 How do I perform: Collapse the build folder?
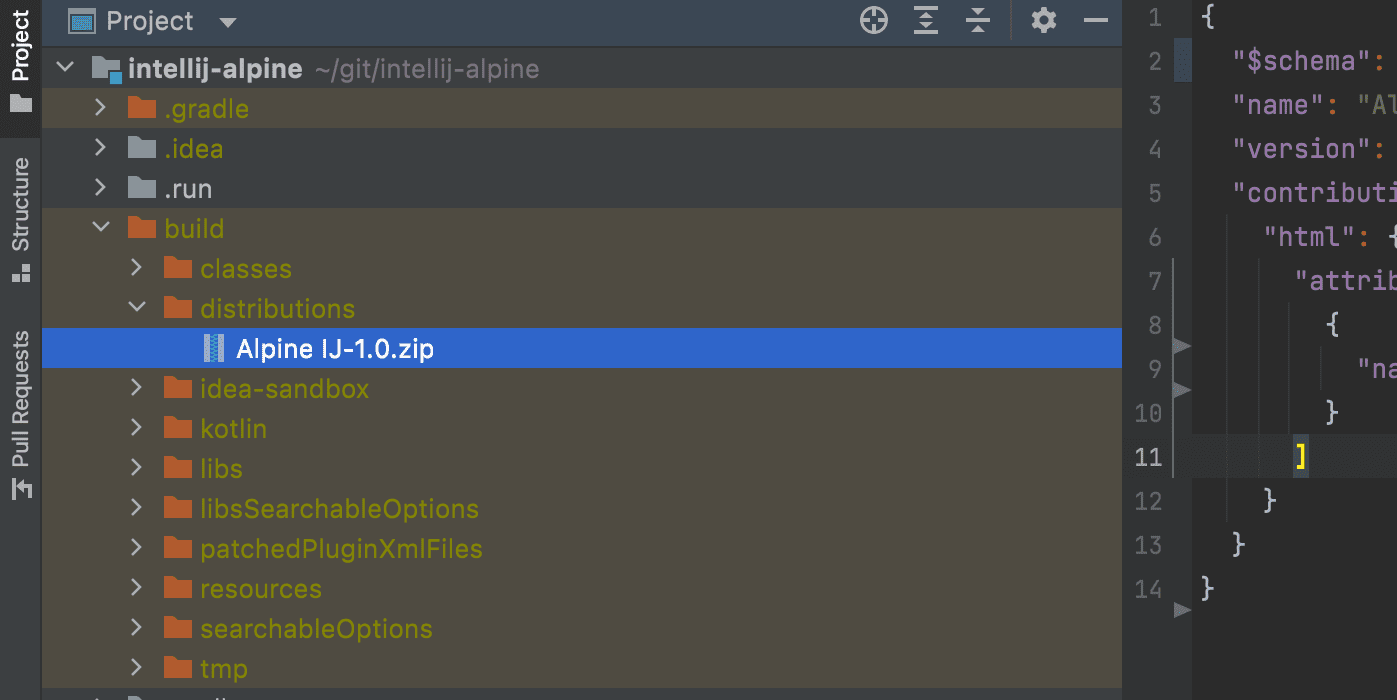tap(100, 228)
